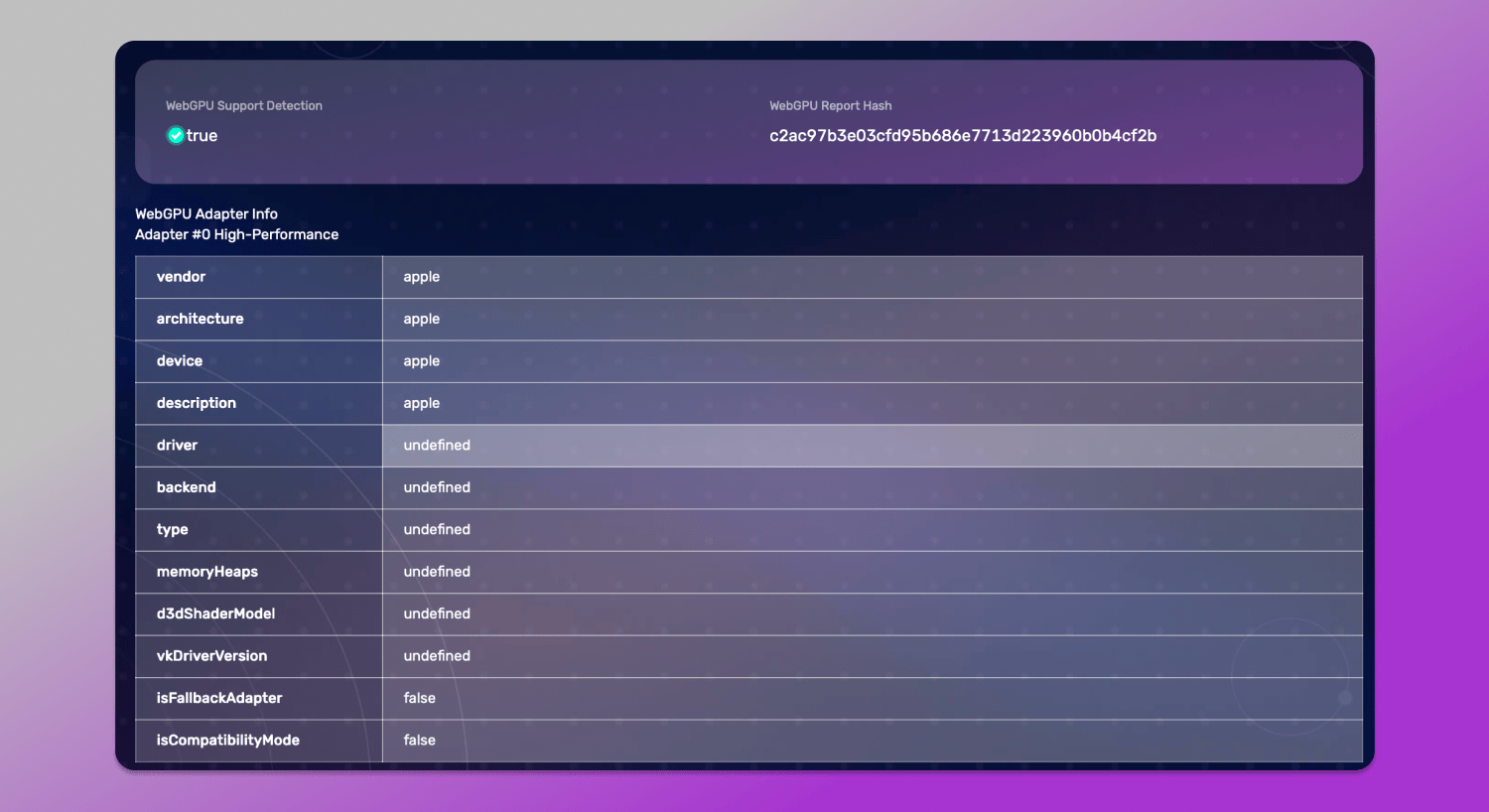Click the WebGPU Support Detection label

click(x=244, y=105)
